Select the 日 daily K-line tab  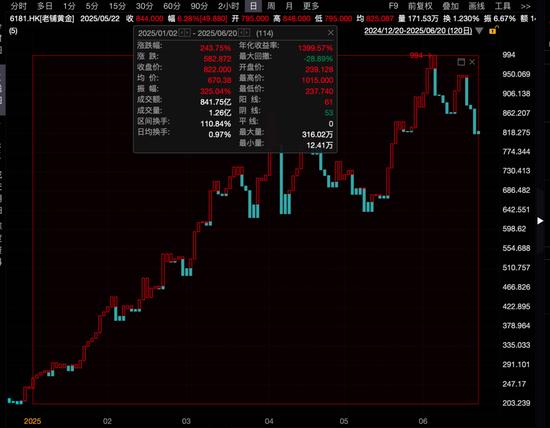253,6
